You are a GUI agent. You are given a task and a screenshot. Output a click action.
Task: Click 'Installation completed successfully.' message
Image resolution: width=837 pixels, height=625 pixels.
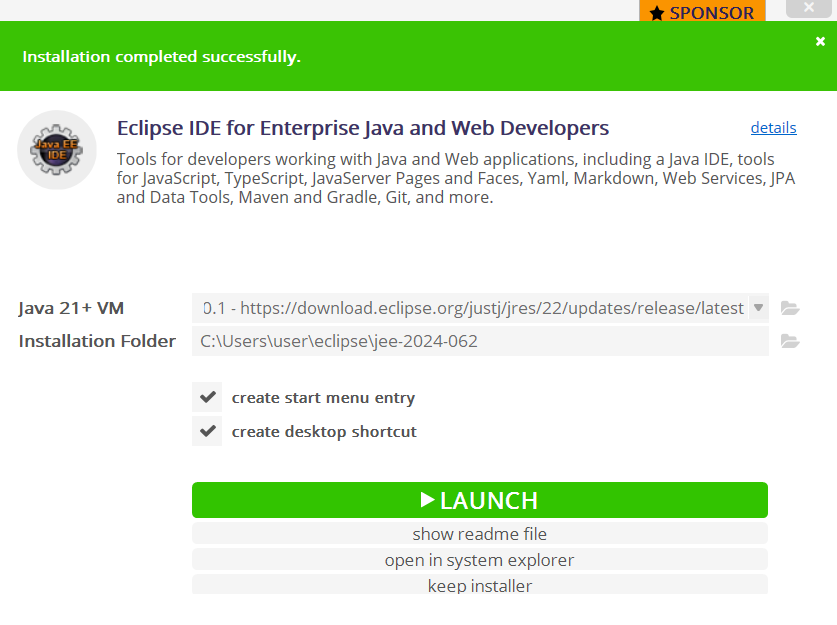161,57
